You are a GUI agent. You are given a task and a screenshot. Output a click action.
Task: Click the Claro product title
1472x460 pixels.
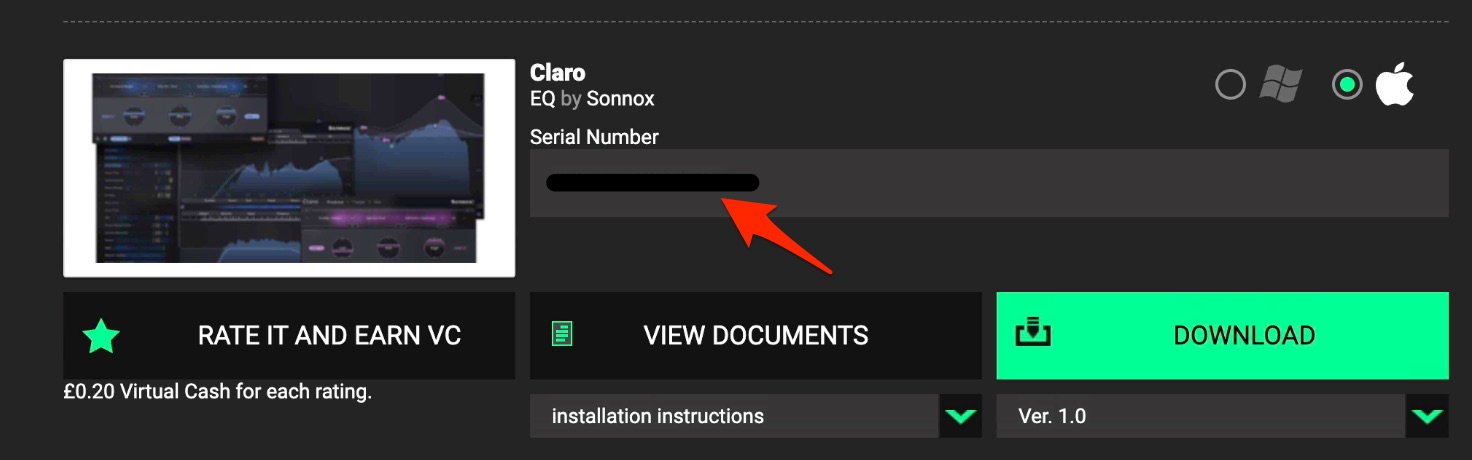(x=557, y=72)
